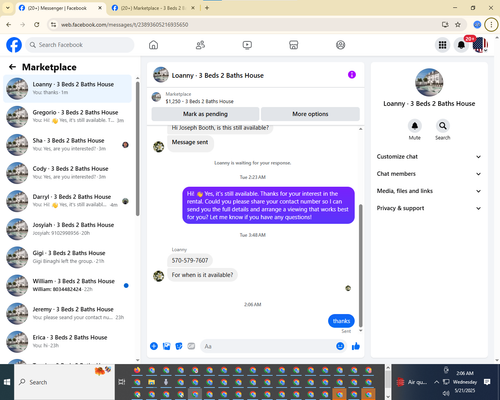500x400 pixels.
Task: Expand Chat members section
Action: [x=429, y=174]
